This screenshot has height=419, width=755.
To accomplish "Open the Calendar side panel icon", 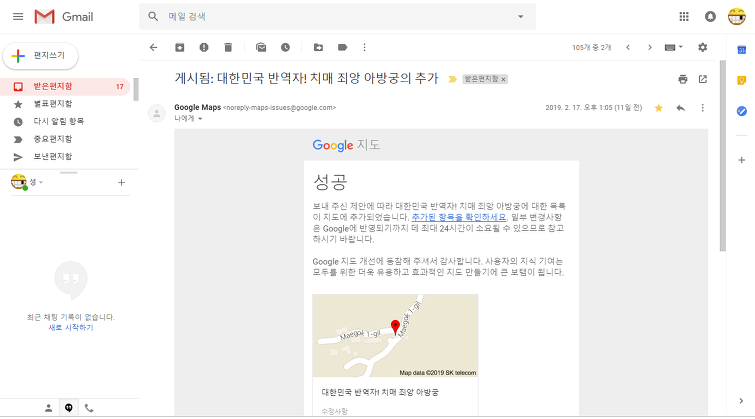I will pyautogui.click(x=742, y=50).
